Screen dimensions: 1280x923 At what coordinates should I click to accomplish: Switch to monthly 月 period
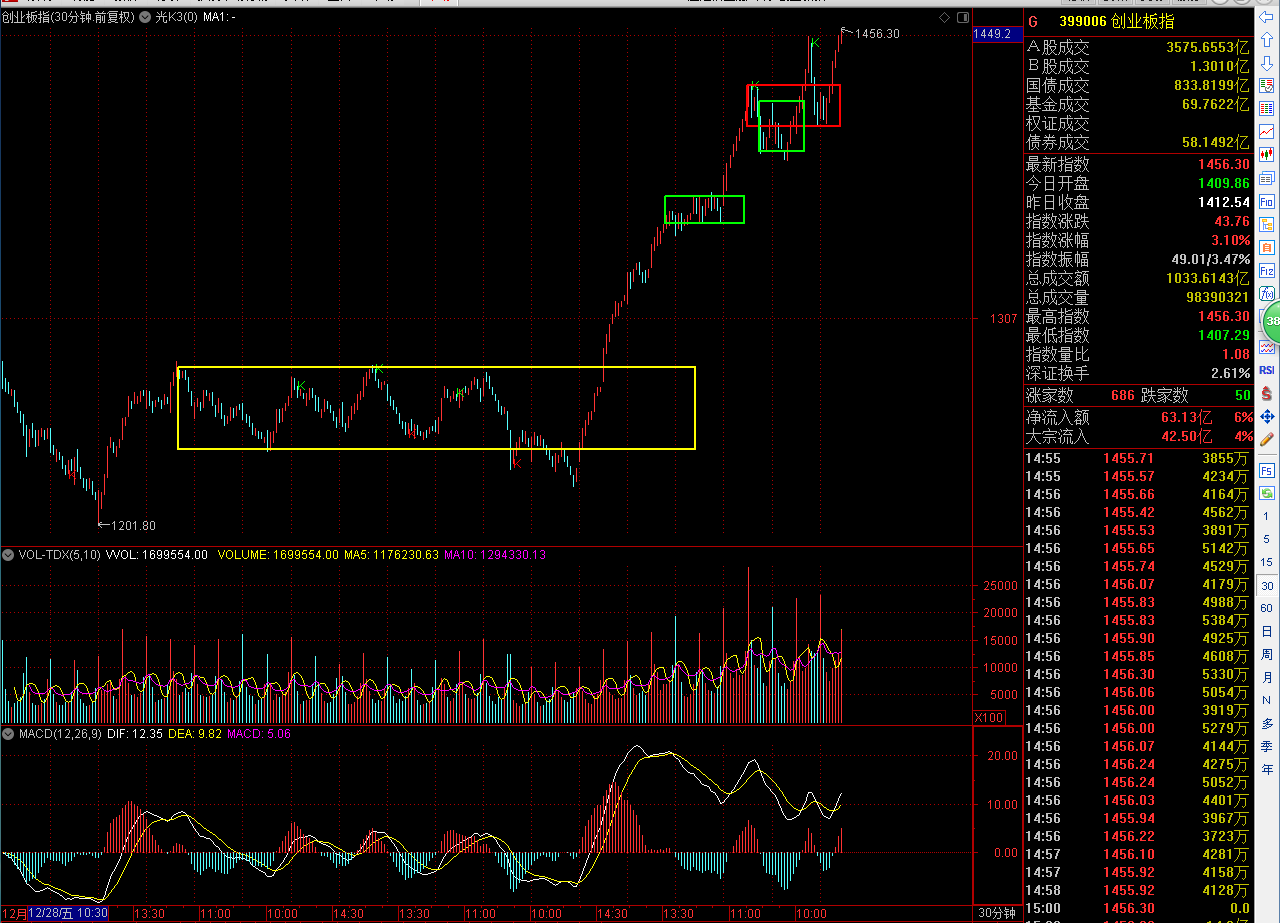[1267, 677]
